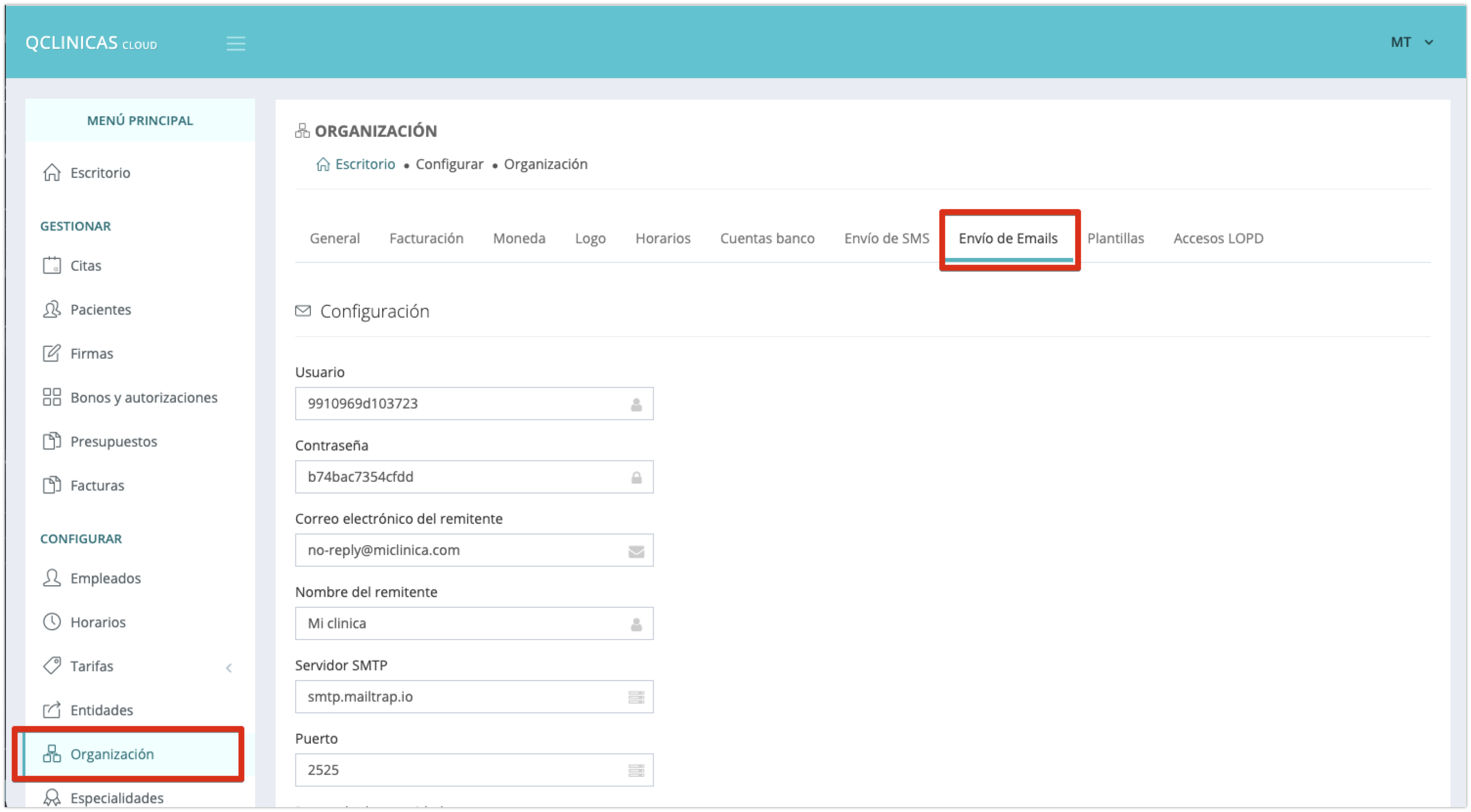Select the Facturación tab
1471x812 pixels.
pos(426,238)
